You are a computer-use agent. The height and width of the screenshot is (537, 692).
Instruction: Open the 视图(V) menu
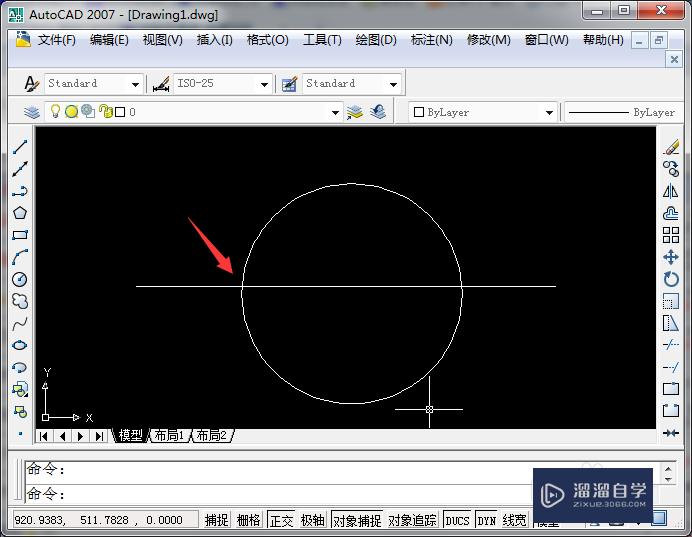(x=162, y=40)
